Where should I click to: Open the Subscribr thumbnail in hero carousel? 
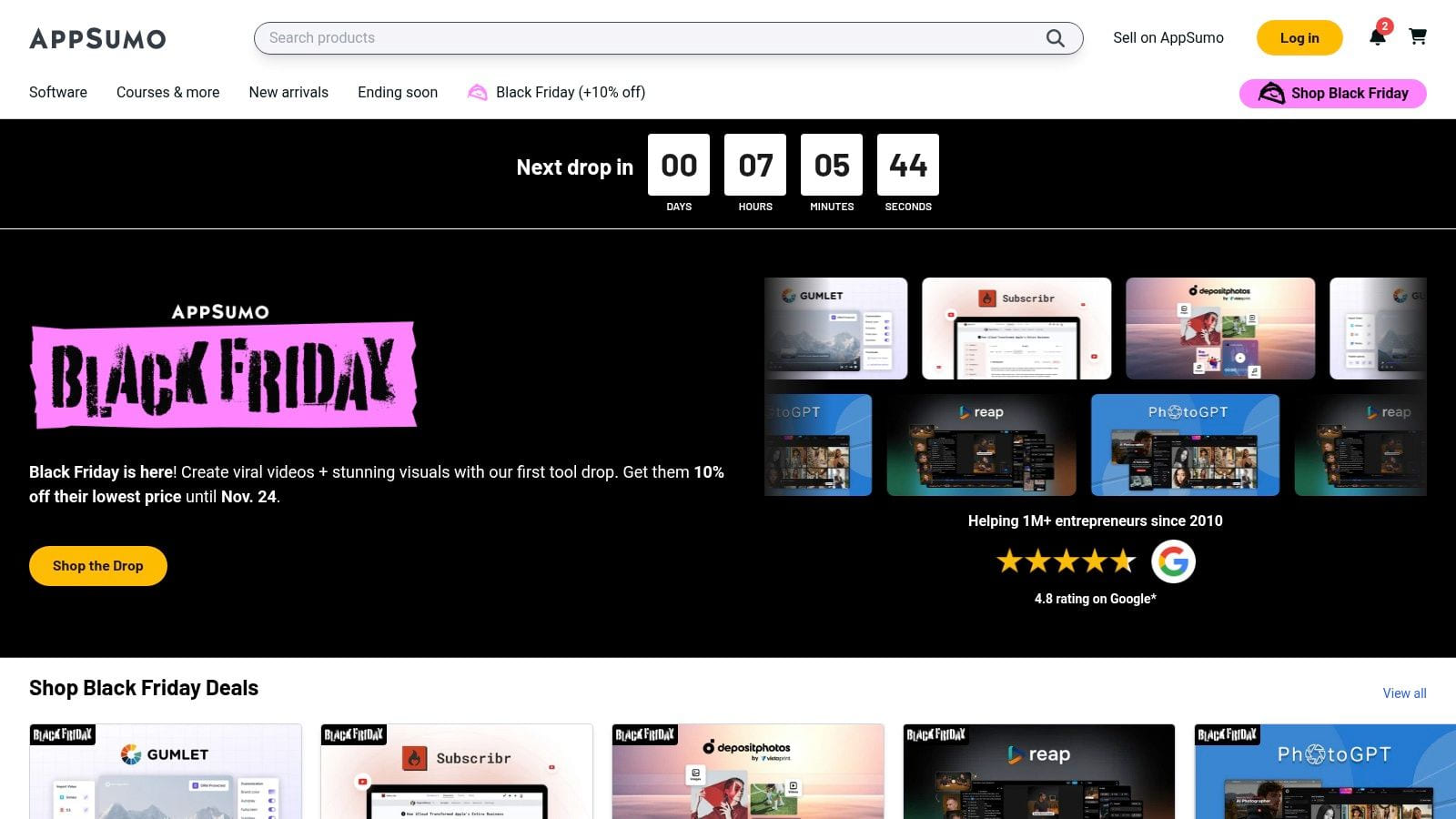pyautogui.click(x=1016, y=329)
